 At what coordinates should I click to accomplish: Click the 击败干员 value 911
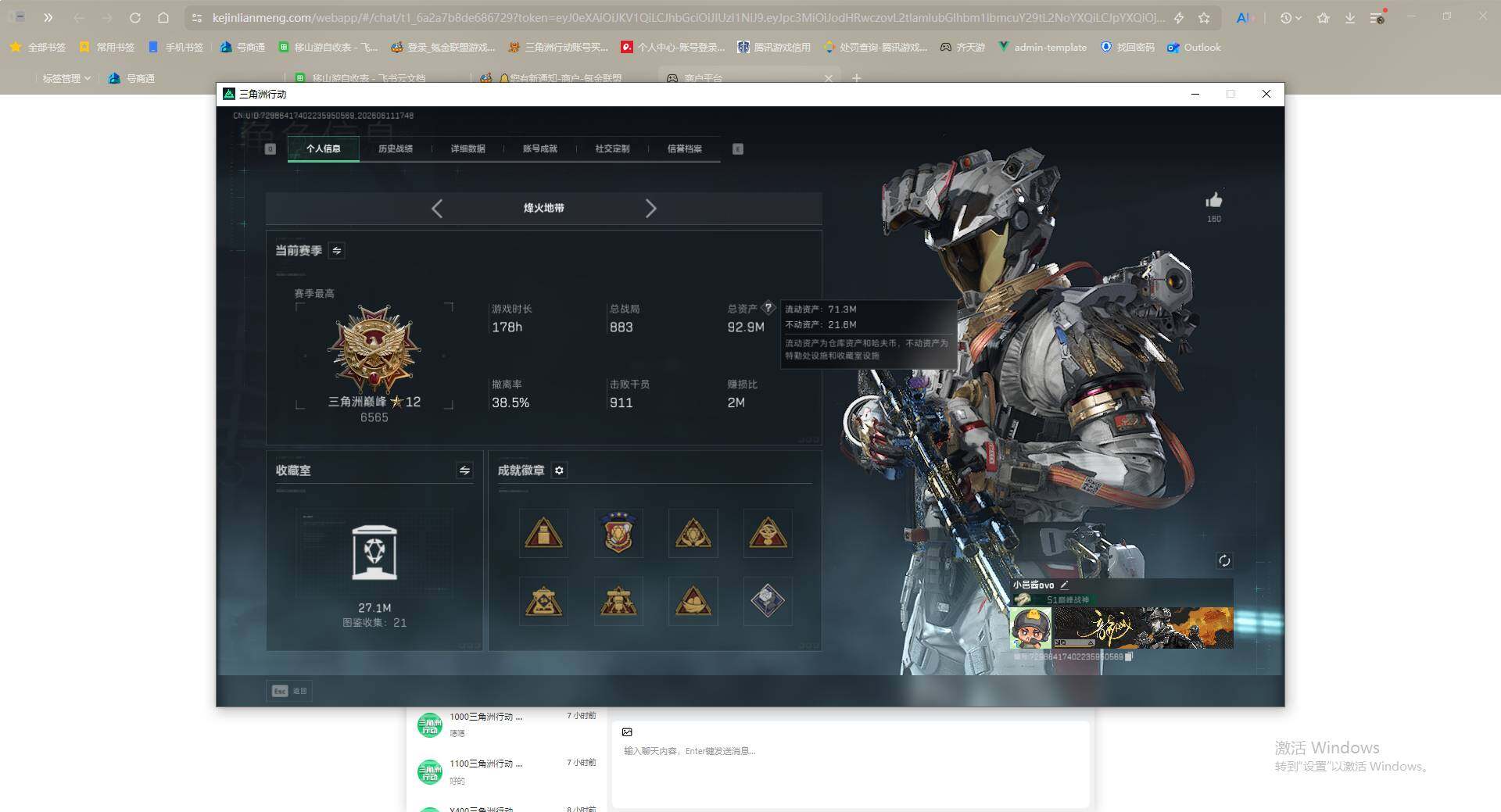(x=622, y=403)
